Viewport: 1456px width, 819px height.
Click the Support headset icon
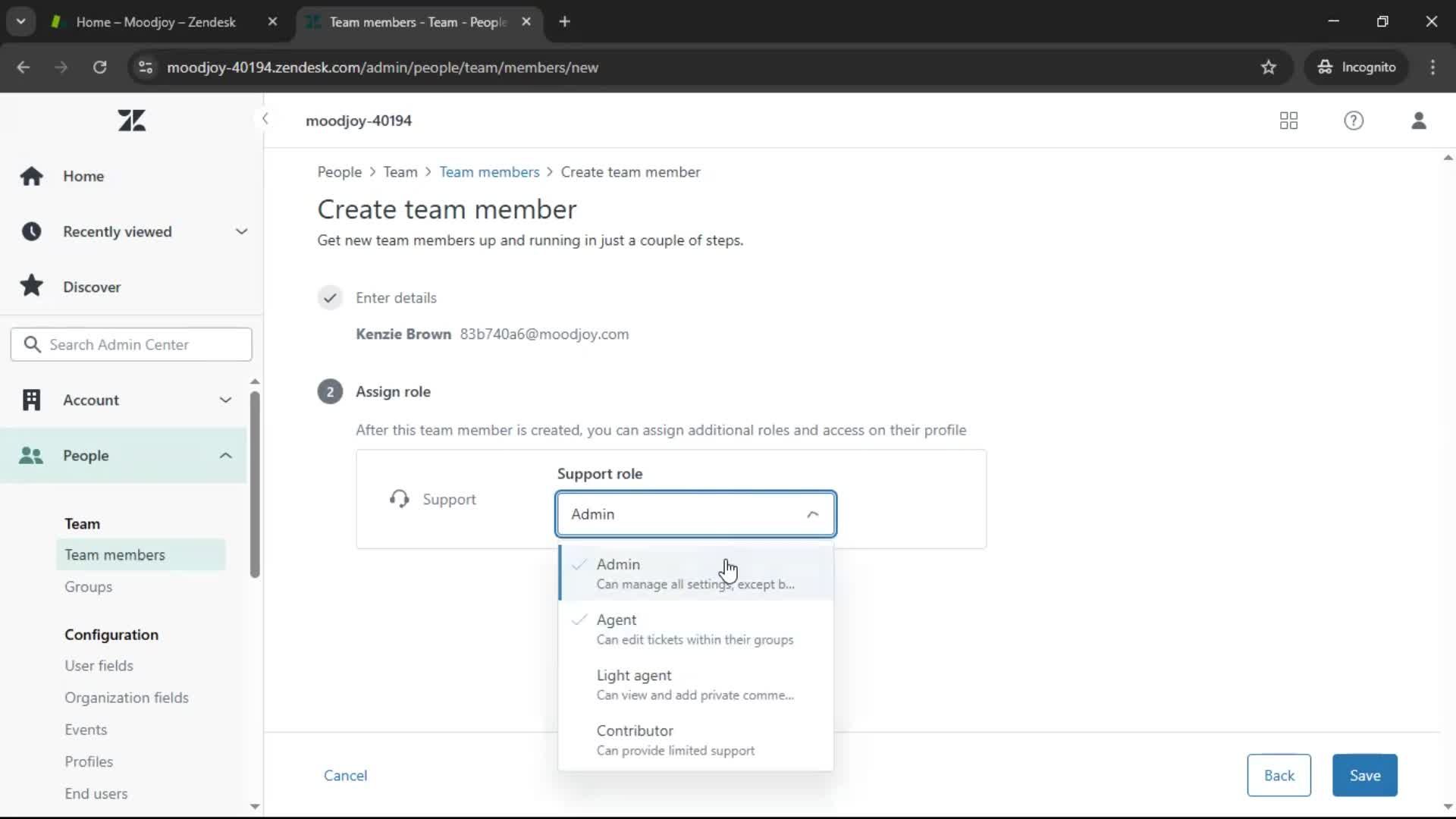399,499
